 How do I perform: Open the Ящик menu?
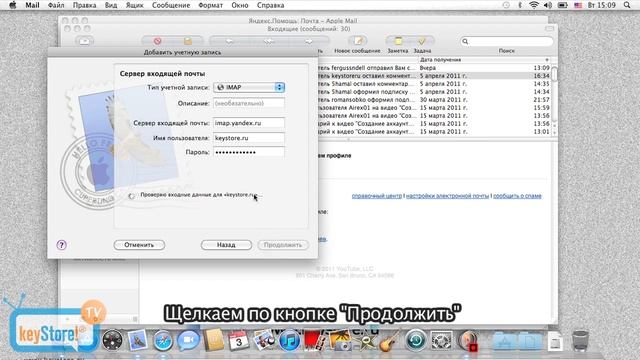pos(134,5)
